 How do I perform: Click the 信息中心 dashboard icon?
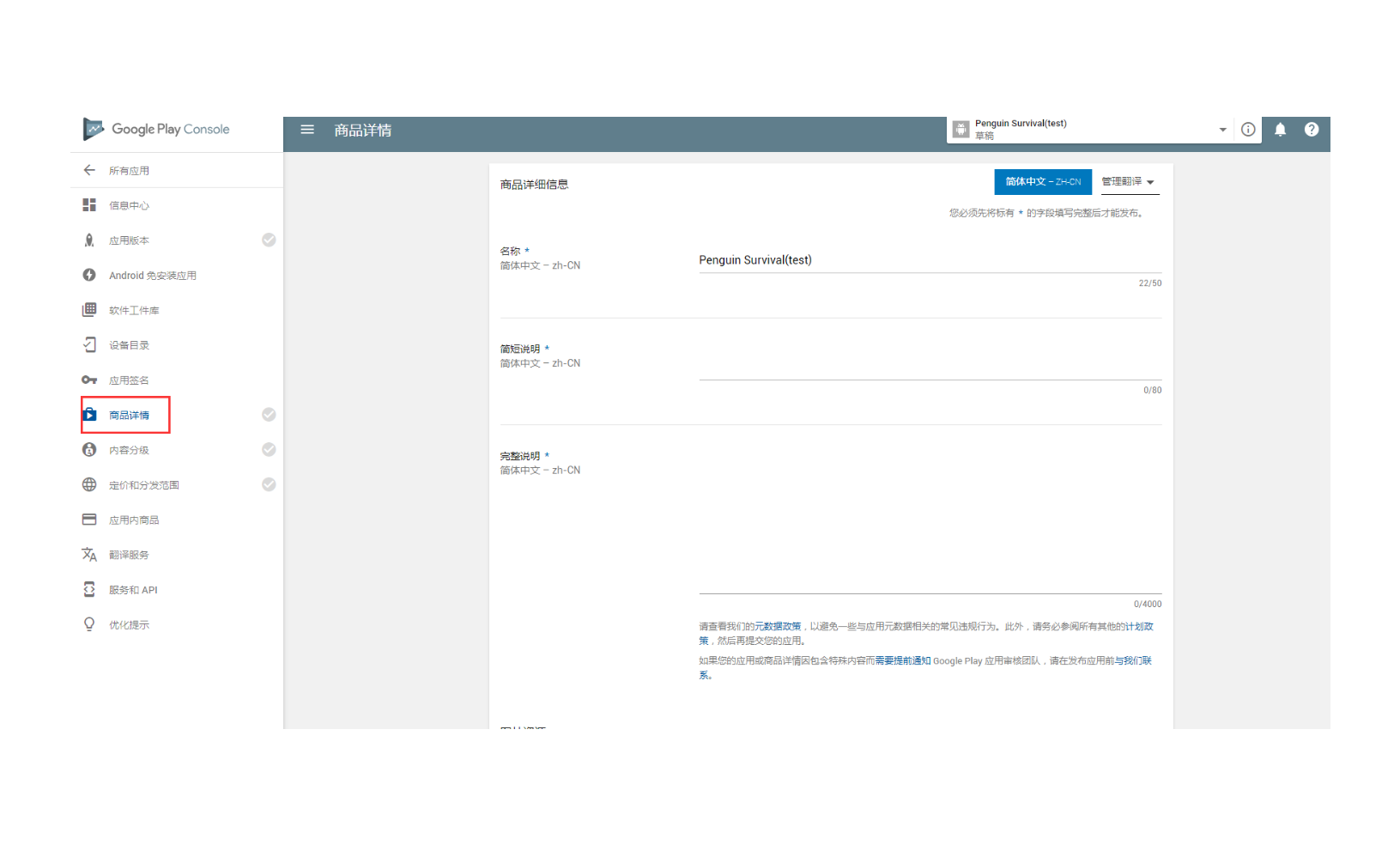tap(89, 205)
